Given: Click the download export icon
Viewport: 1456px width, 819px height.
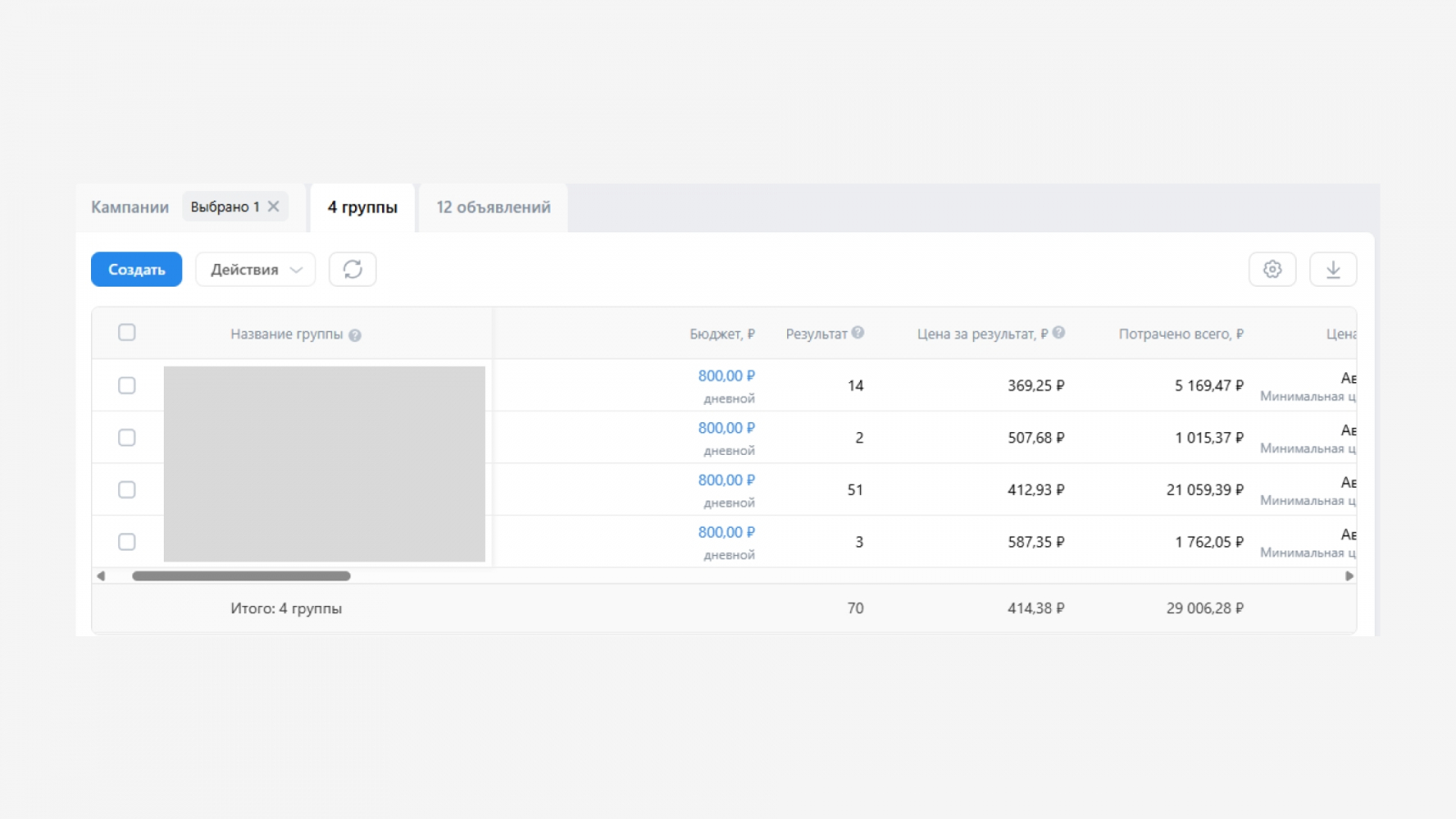Looking at the screenshot, I should [1333, 269].
